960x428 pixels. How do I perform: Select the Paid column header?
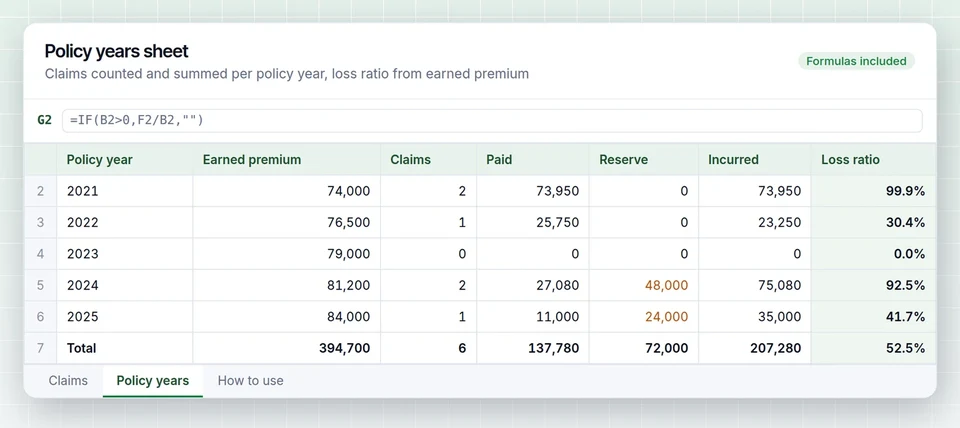click(x=533, y=160)
